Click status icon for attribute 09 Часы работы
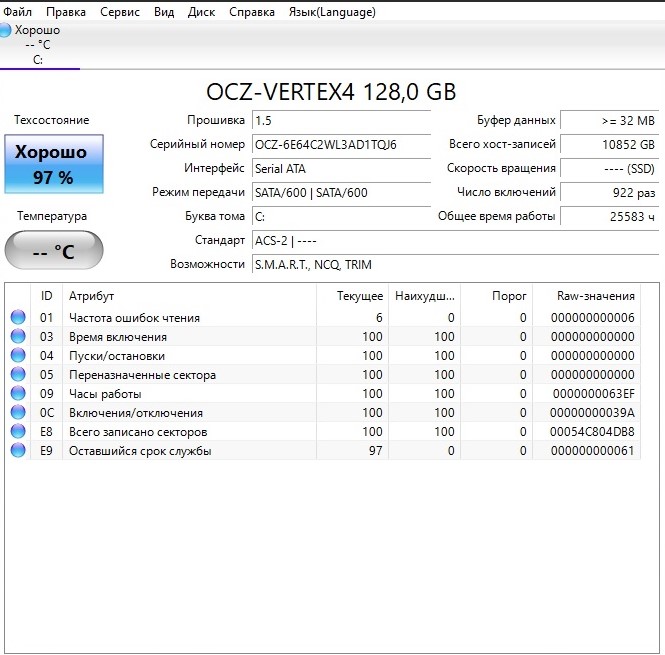Image resolution: width=665 pixels, height=655 pixels. click(18, 393)
